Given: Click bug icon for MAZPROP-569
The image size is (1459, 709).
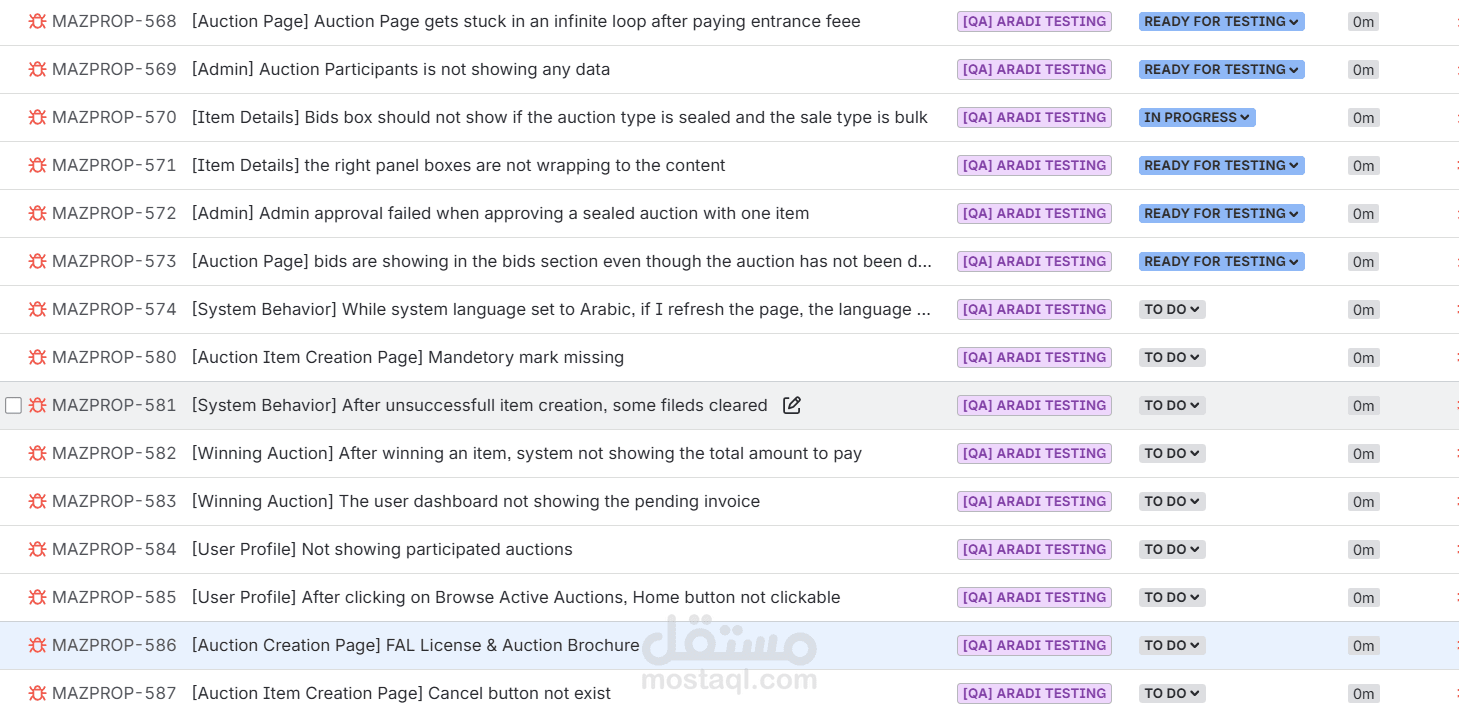Looking at the screenshot, I should point(38,69).
